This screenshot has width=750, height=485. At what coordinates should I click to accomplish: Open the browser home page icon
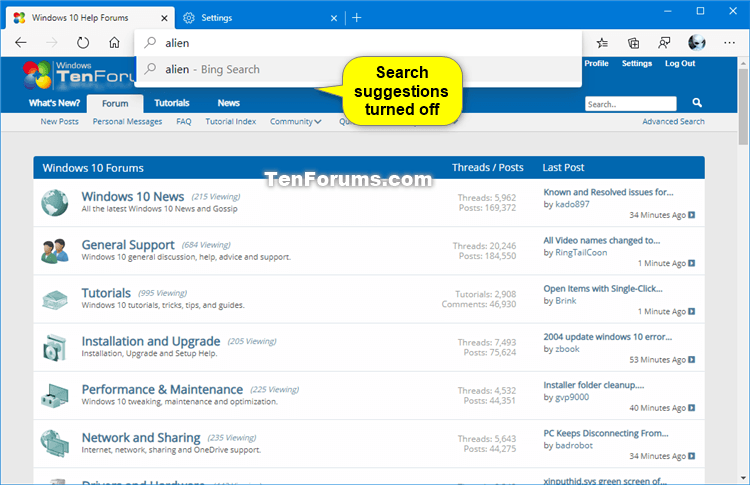(114, 43)
